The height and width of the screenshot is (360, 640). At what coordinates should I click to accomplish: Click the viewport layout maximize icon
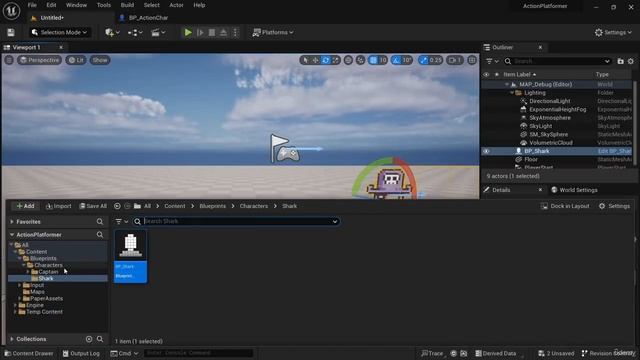[x=472, y=60]
